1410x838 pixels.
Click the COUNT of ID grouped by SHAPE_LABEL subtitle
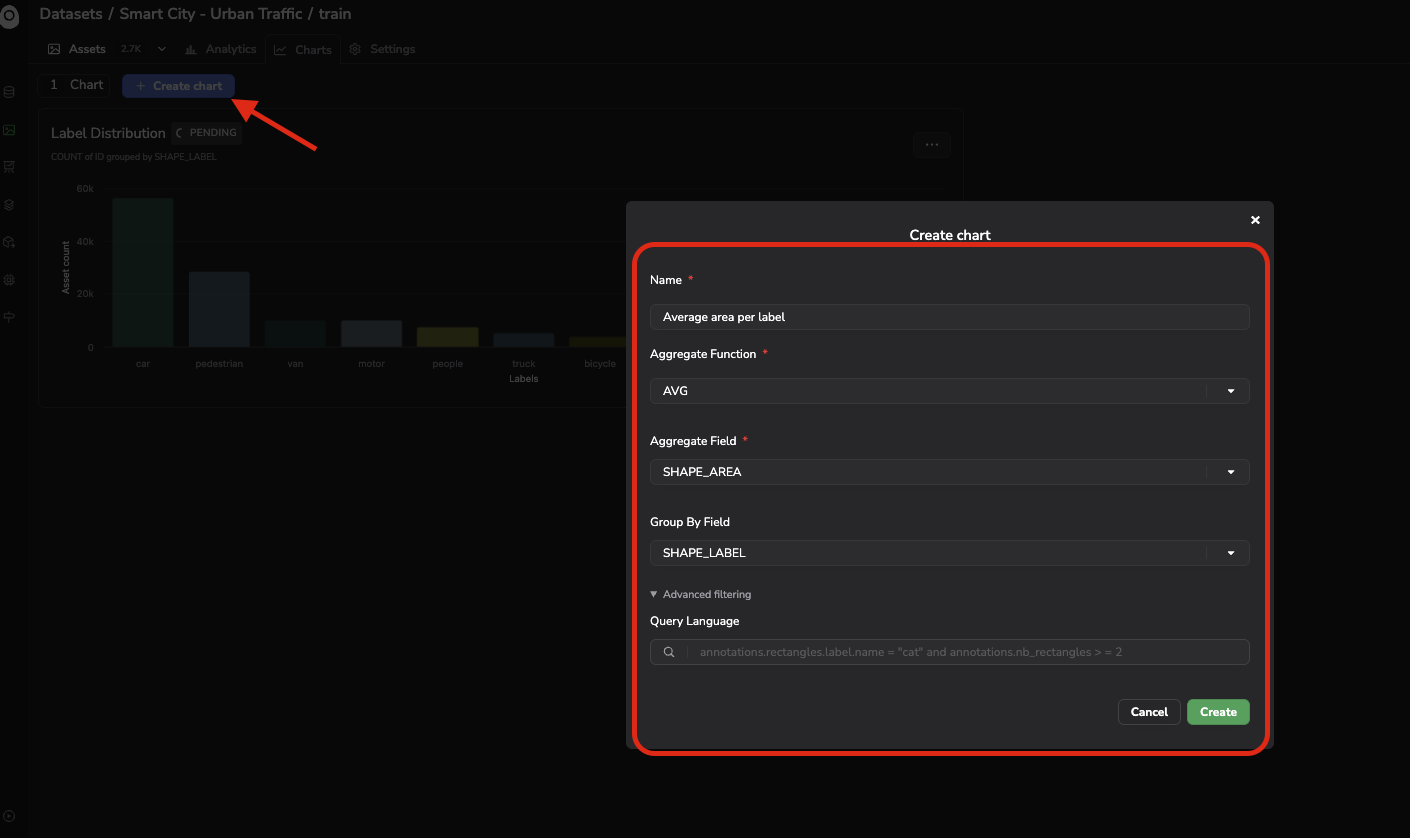[134, 157]
